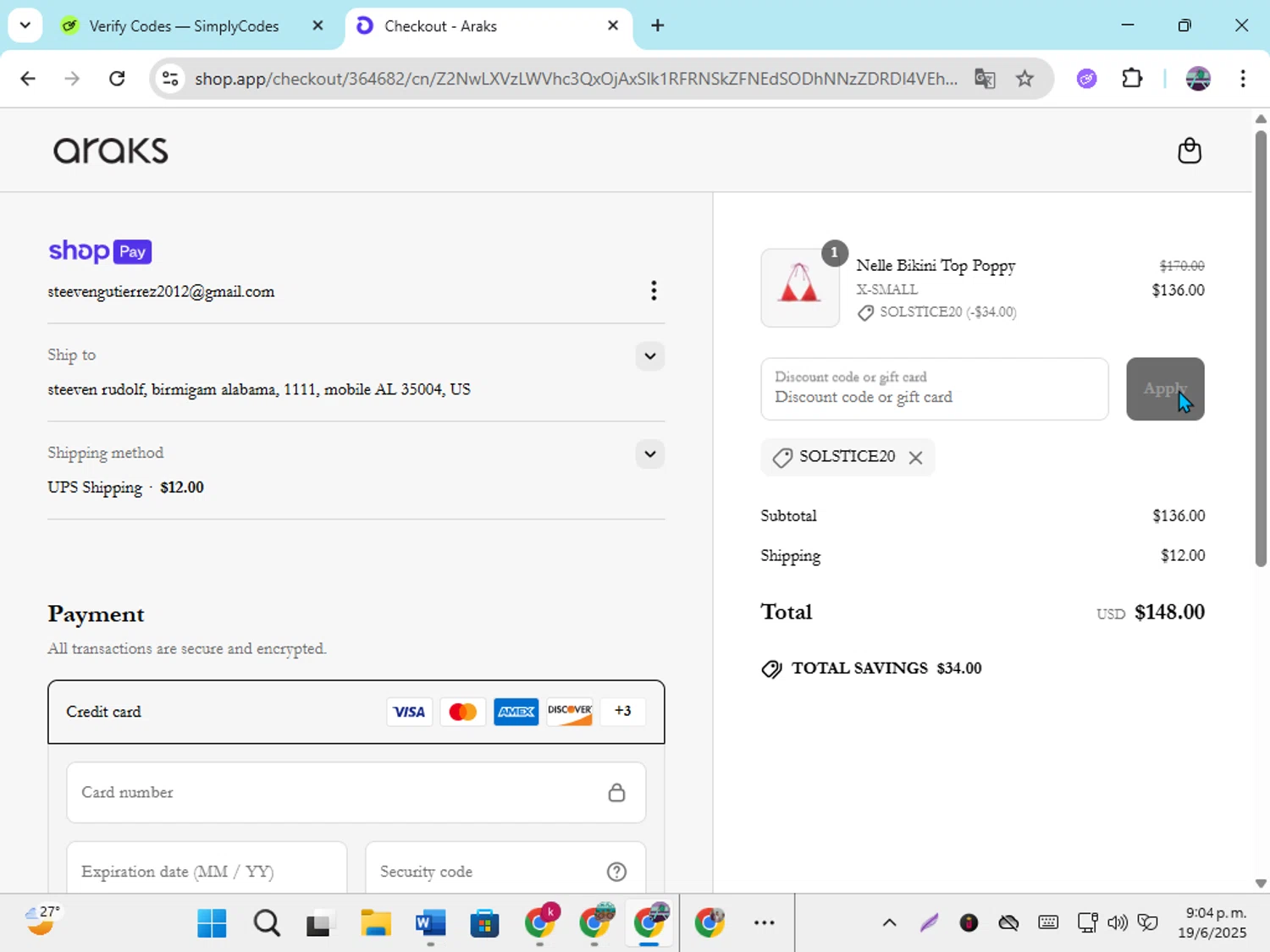Screen dimensions: 1270x952
Task: Open the Security code help icon
Action: click(616, 872)
